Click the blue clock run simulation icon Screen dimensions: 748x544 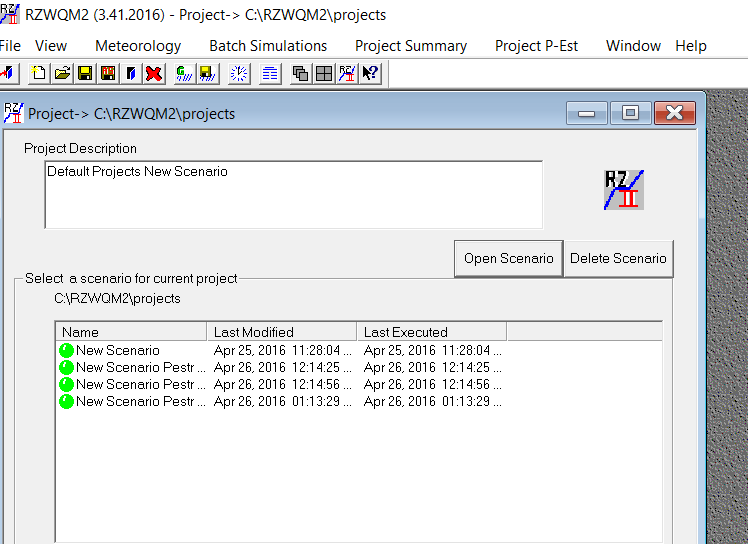click(239, 73)
